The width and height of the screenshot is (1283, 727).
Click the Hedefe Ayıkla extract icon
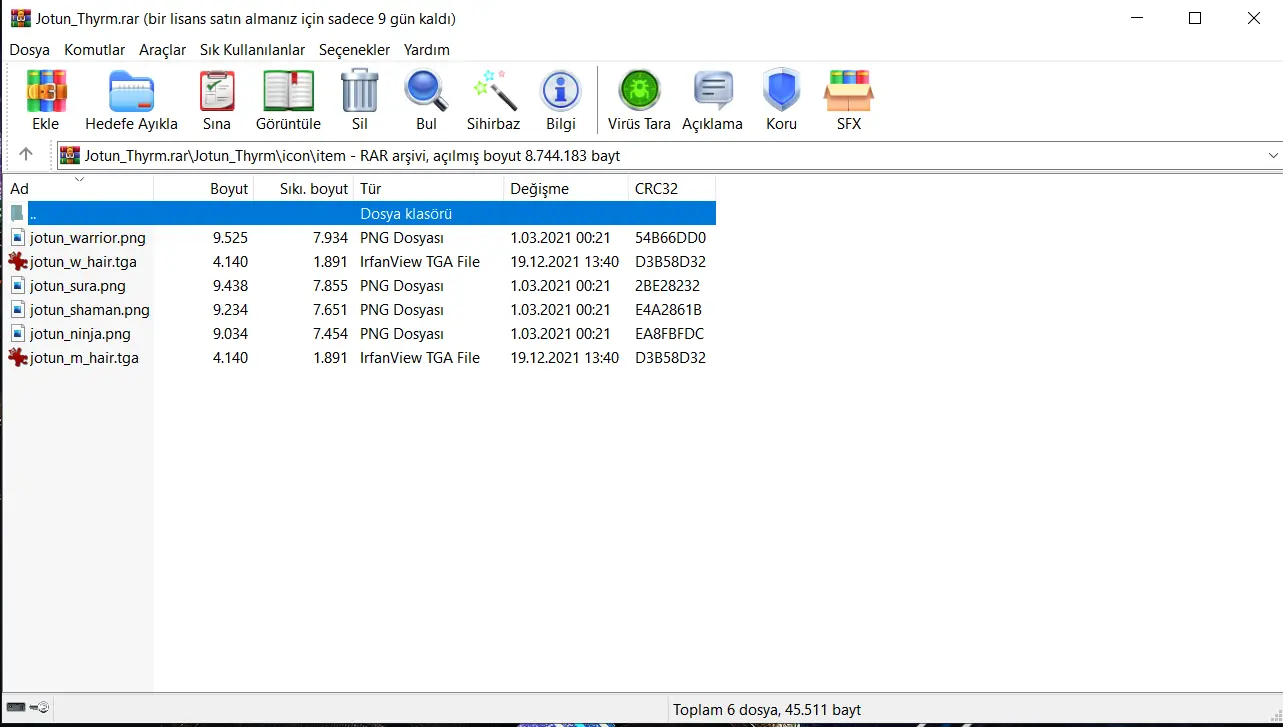coord(131,92)
